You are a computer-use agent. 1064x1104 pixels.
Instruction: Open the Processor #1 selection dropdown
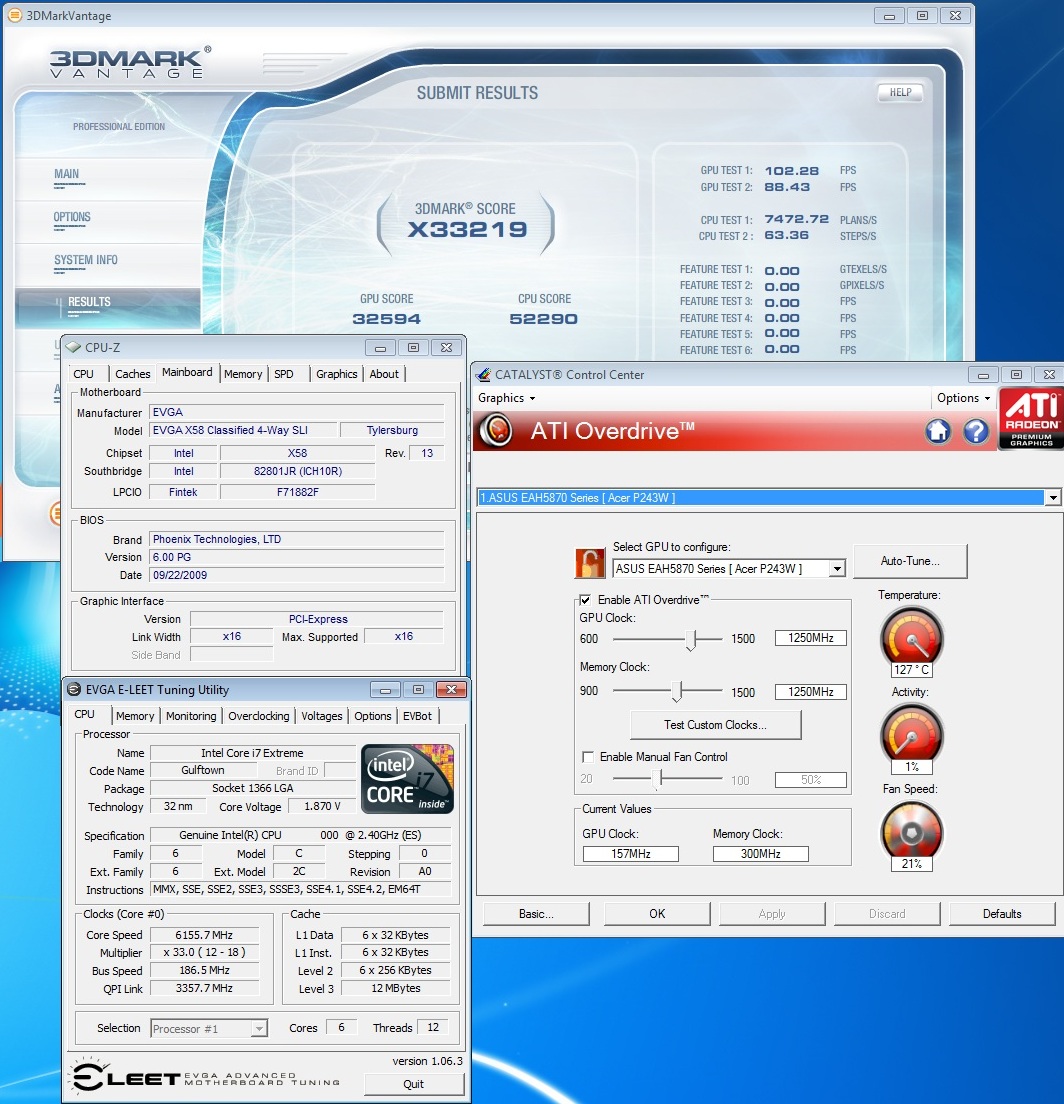(x=259, y=1029)
